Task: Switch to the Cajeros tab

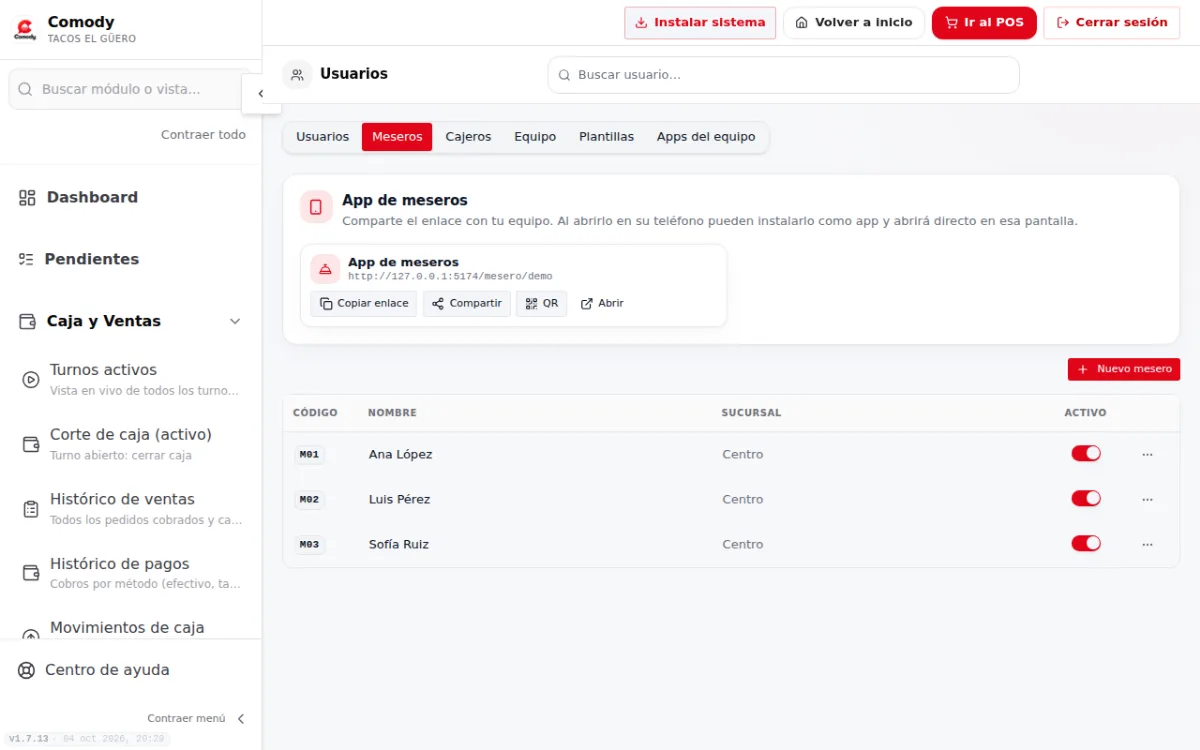Action: [468, 137]
